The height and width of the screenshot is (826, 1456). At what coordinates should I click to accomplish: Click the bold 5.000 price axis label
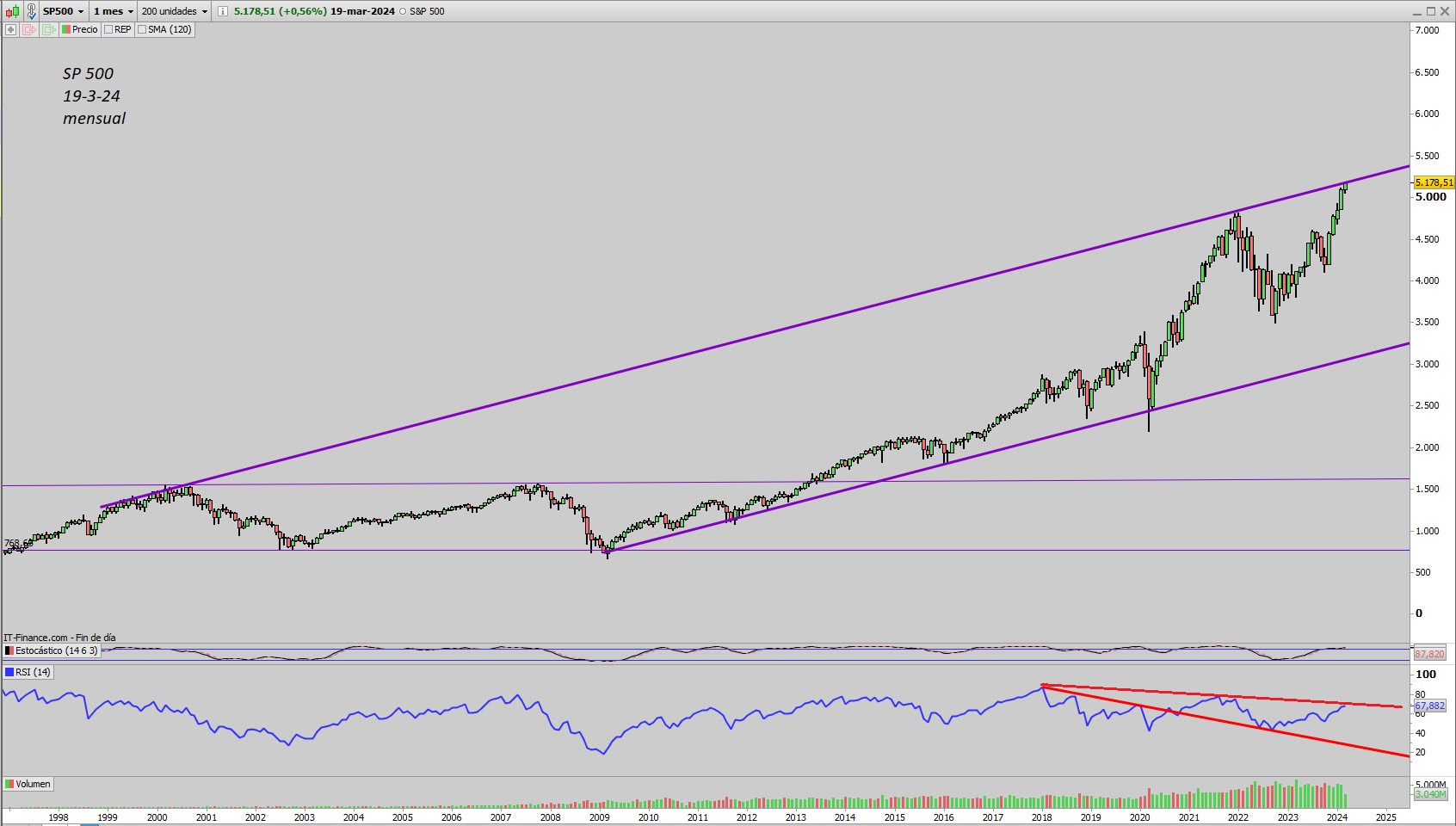(x=1430, y=196)
